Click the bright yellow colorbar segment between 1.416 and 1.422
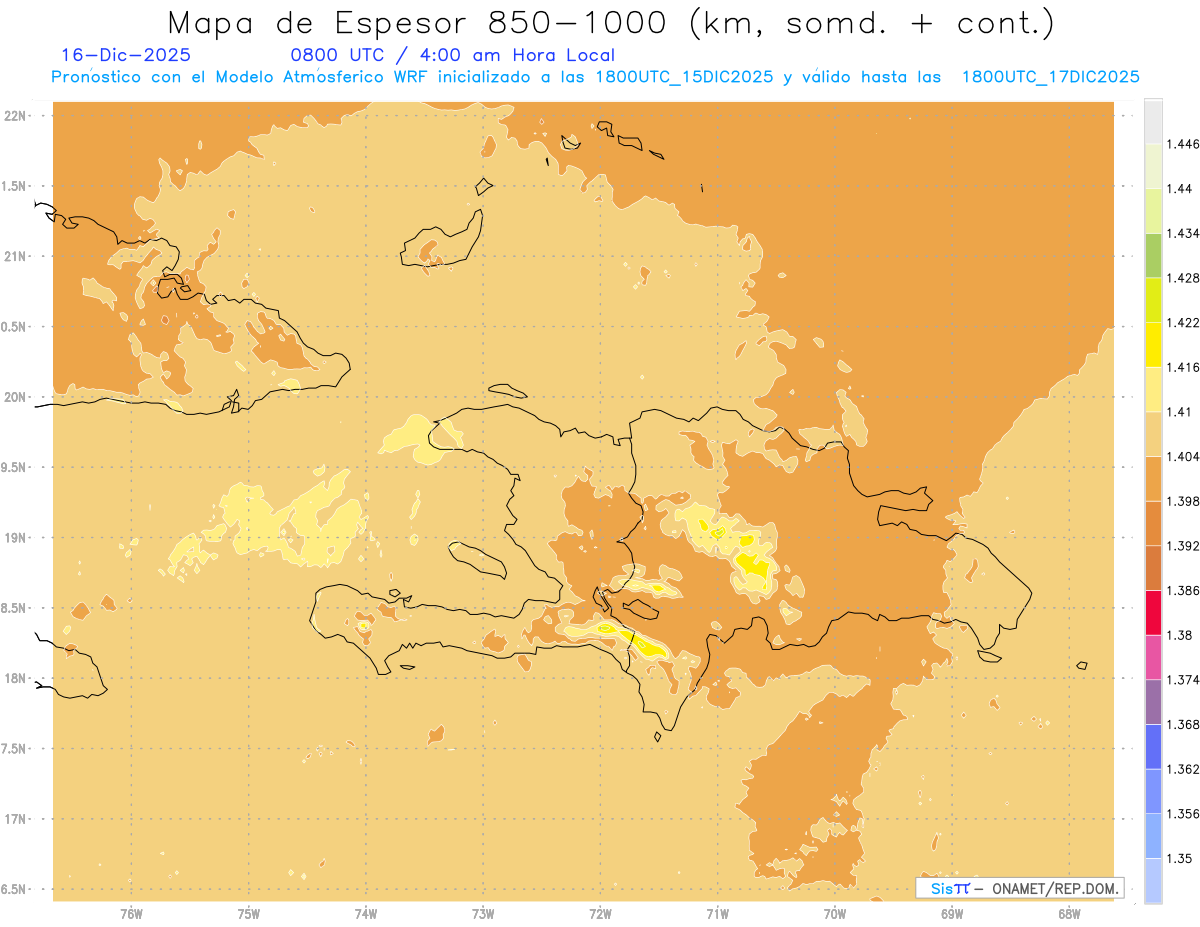This screenshot has height=927, width=1200. 1153,345
